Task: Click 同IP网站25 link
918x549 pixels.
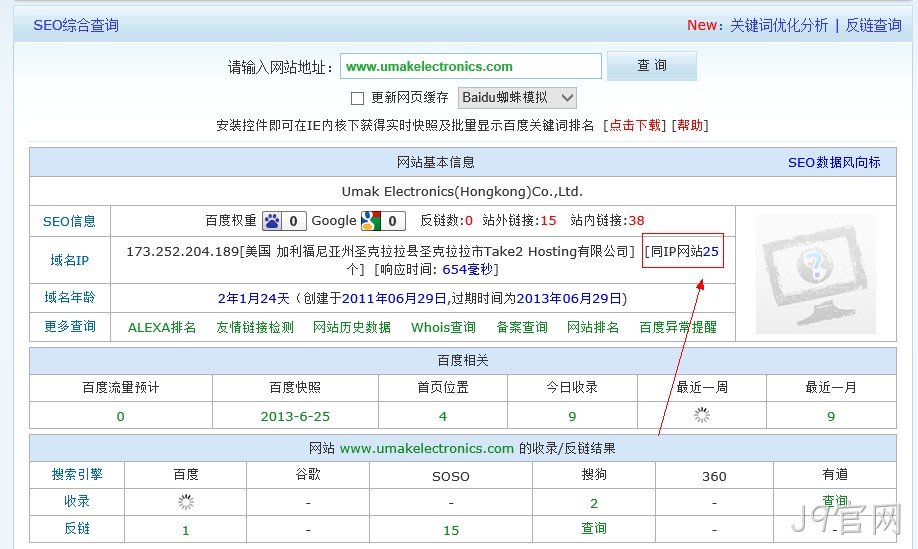Action: coord(683,252)
